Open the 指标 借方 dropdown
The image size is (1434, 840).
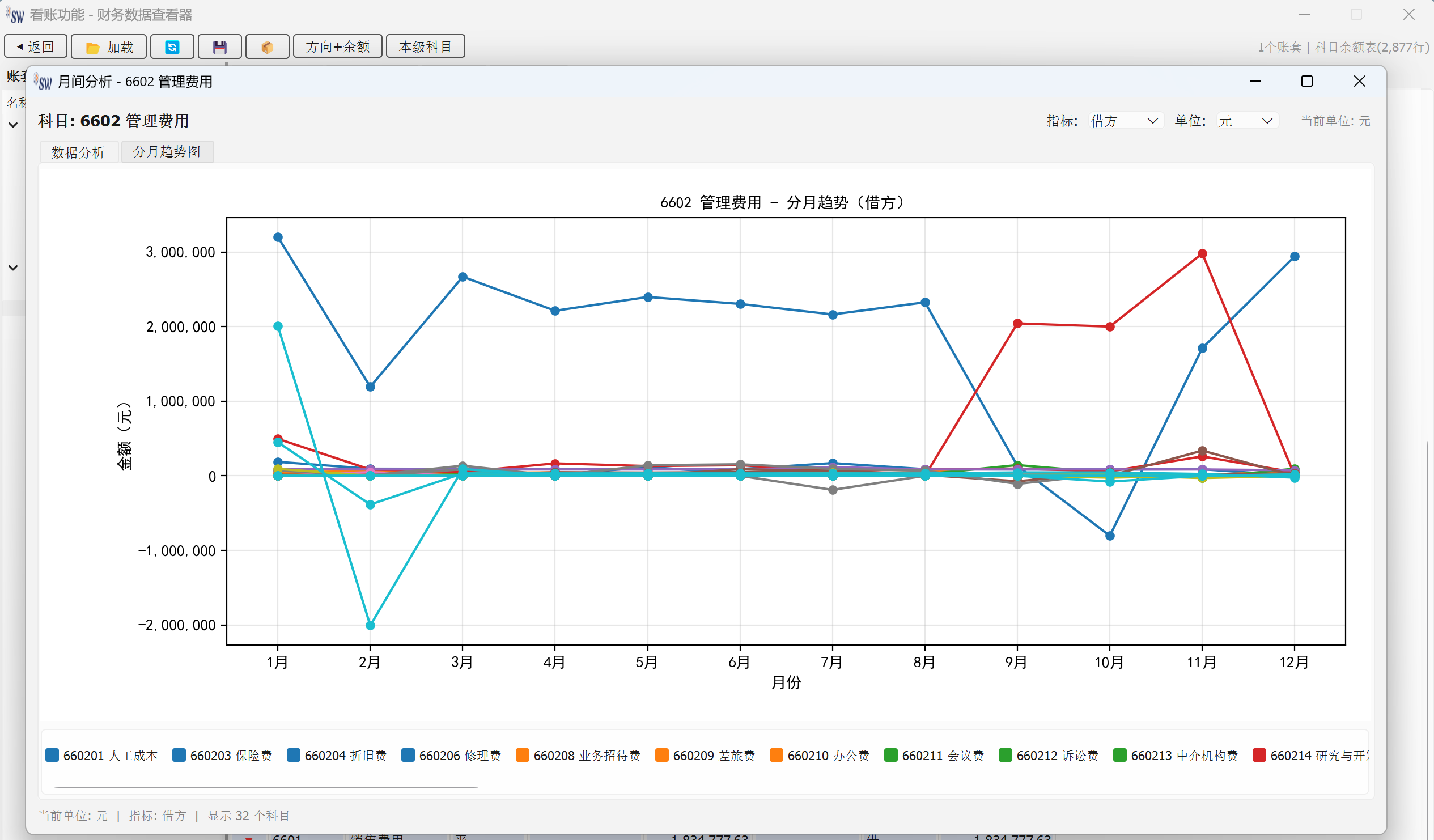1125,121
